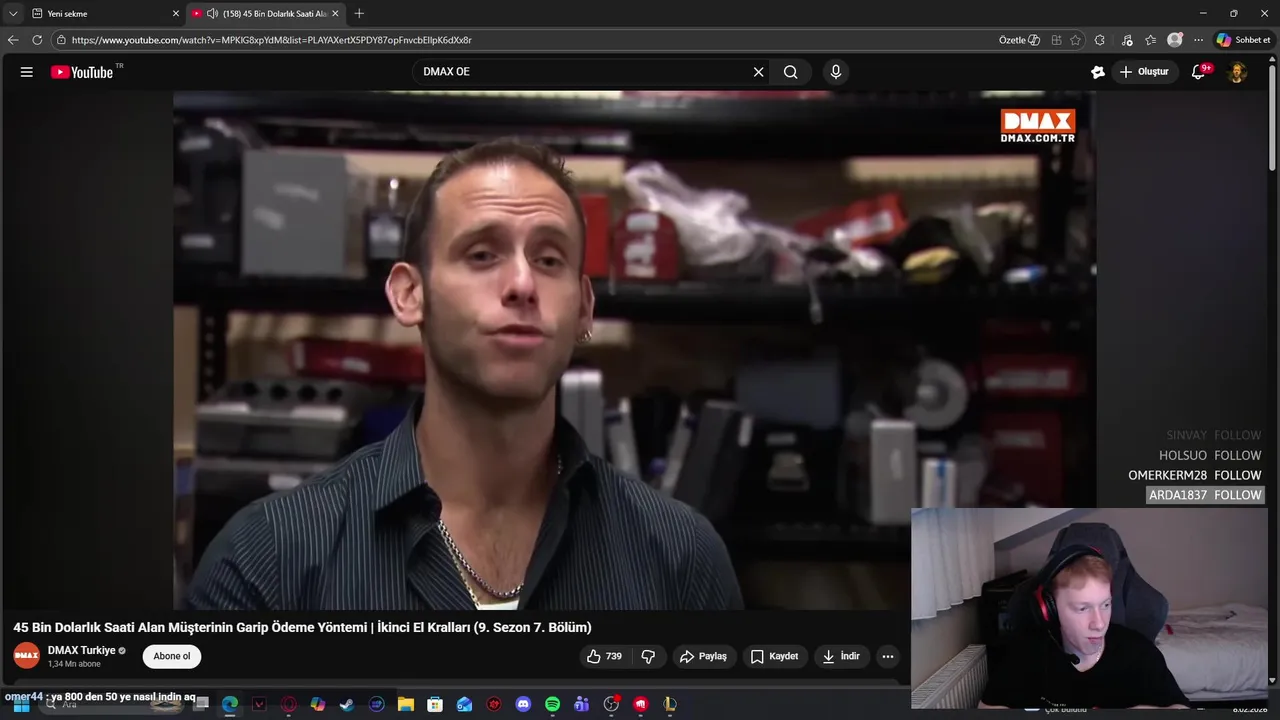Open the split screen apps icon
The height and width of the screenshot is (720, 1280).
1056,40
